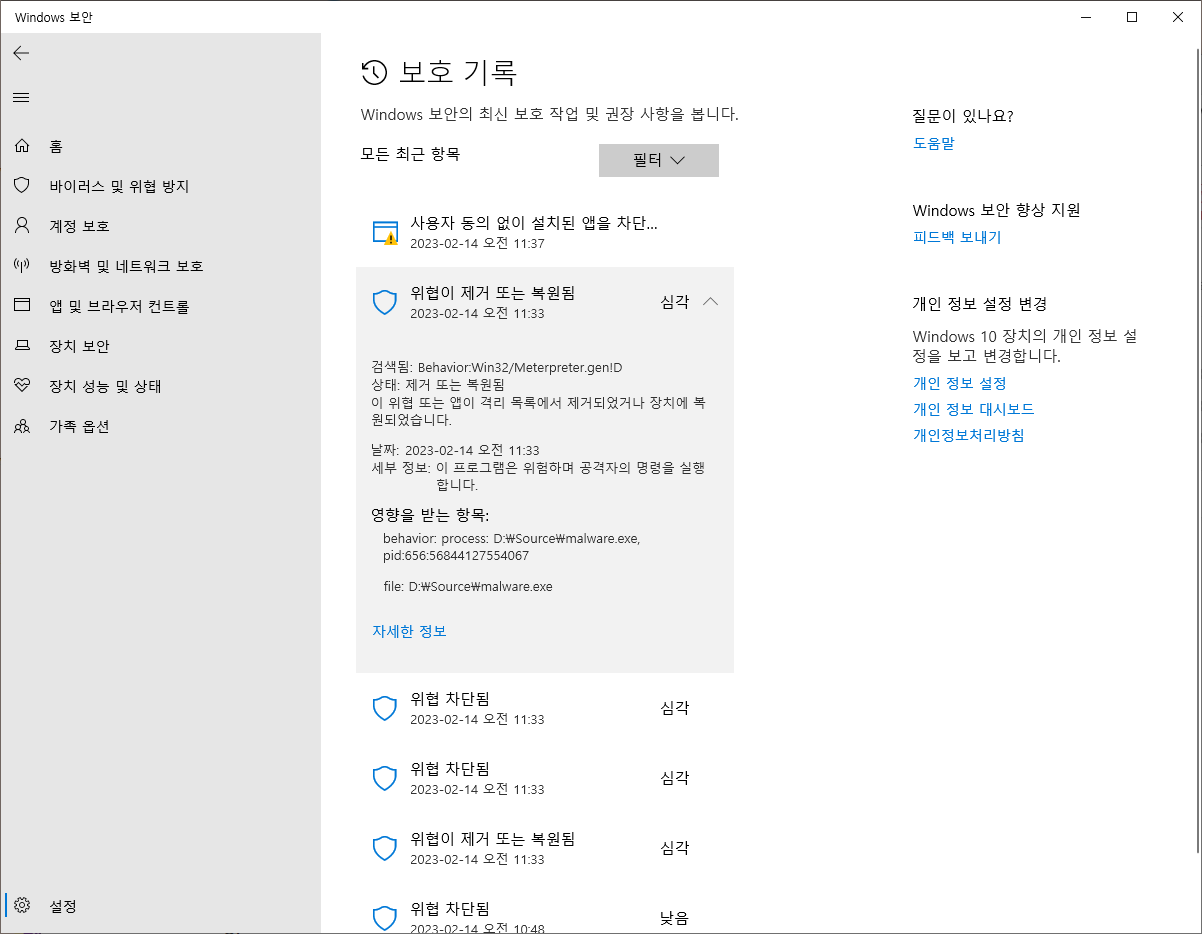Open 바이러스 및 위협 방지 page
This screenshot has height=934, width=1202.
tap(160, 186)
